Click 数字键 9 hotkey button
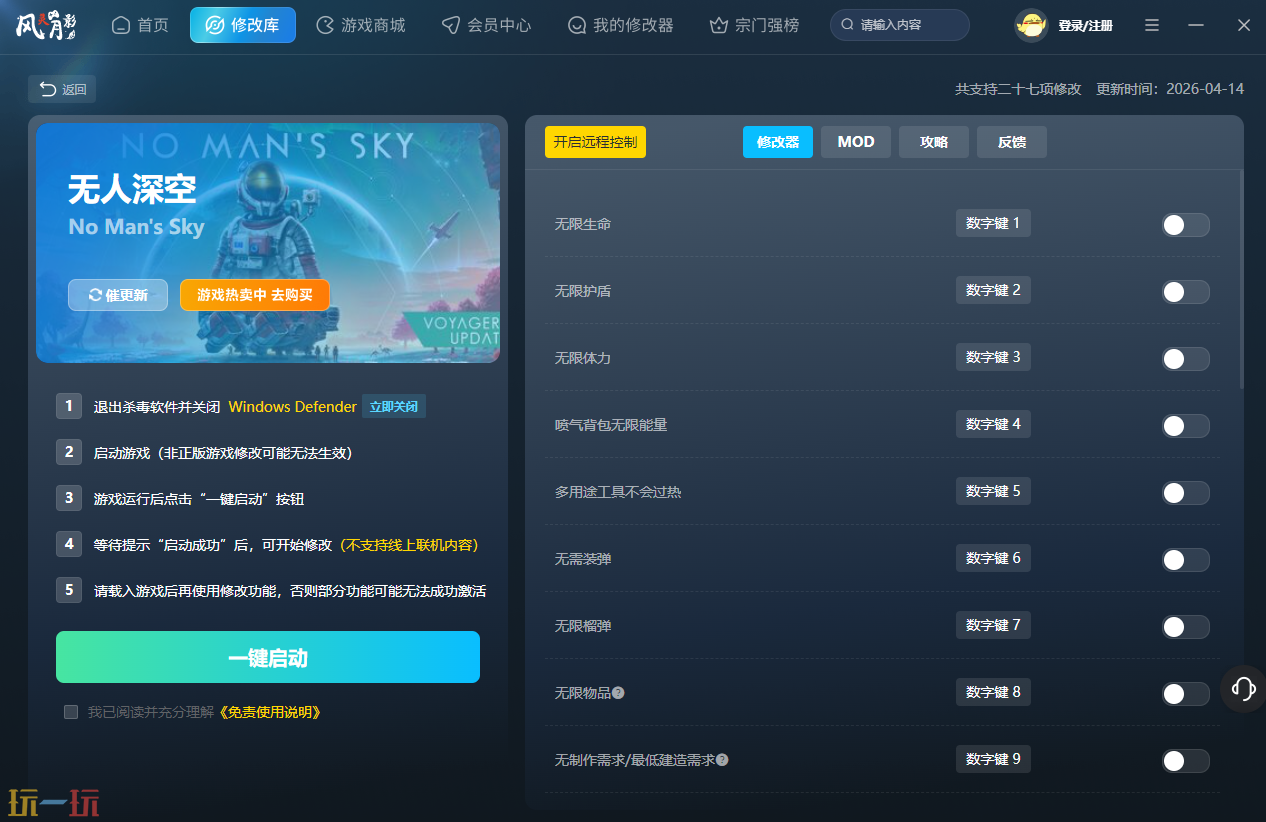The width and height of the screenshot is (1266, 822). click(x=993, y=759)
